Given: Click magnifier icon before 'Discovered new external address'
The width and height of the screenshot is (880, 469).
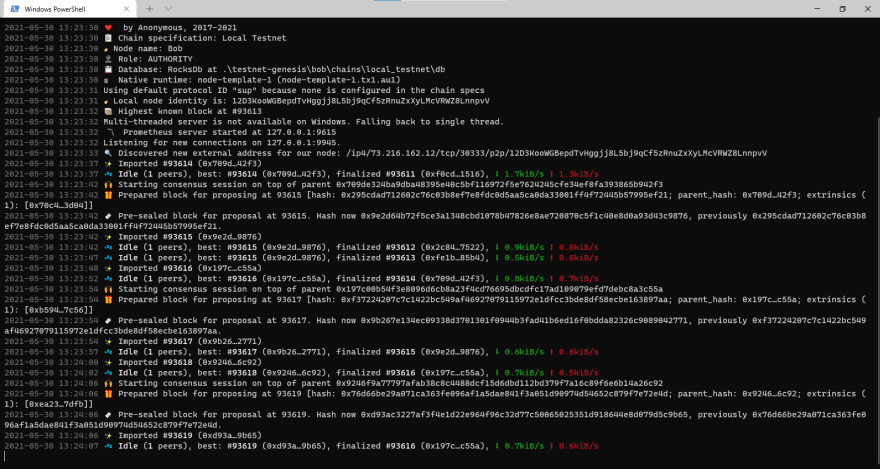Looking at the screenshot, I should point(108,153).
